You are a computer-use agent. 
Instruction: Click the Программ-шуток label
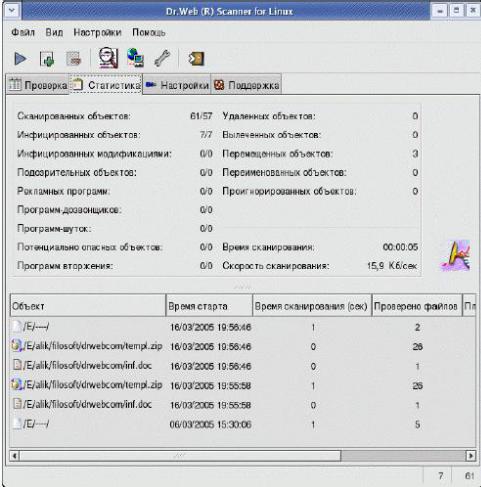(x=54, y=228)
